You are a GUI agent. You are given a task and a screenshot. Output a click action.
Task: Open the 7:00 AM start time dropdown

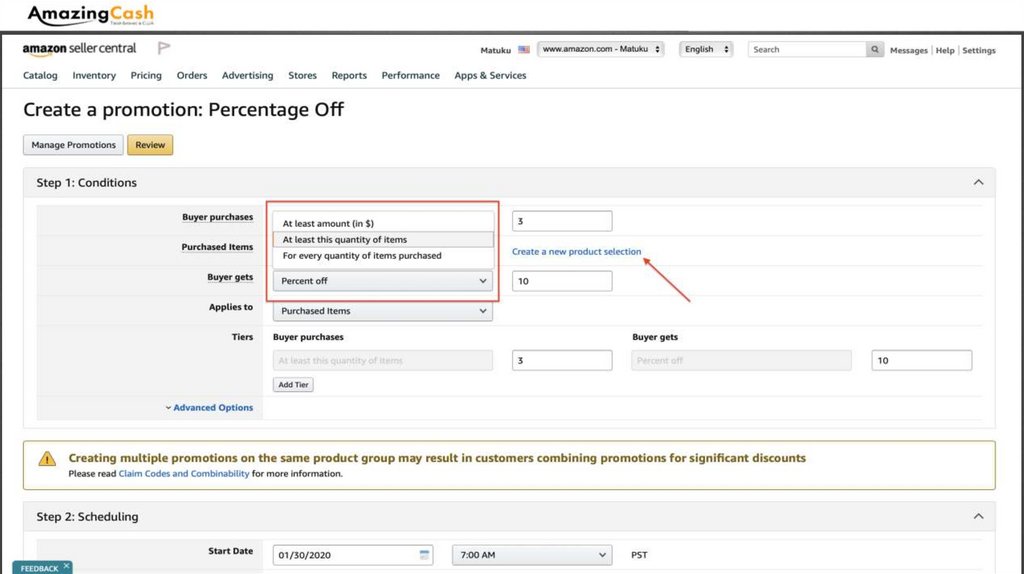(531, 555)
